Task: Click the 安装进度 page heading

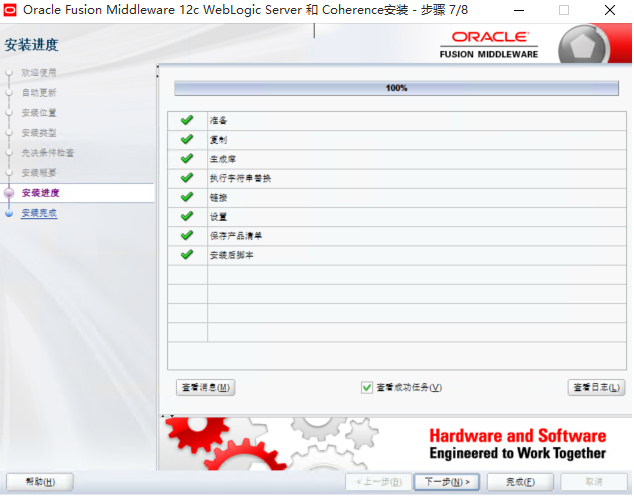Action: pos(32,44)
